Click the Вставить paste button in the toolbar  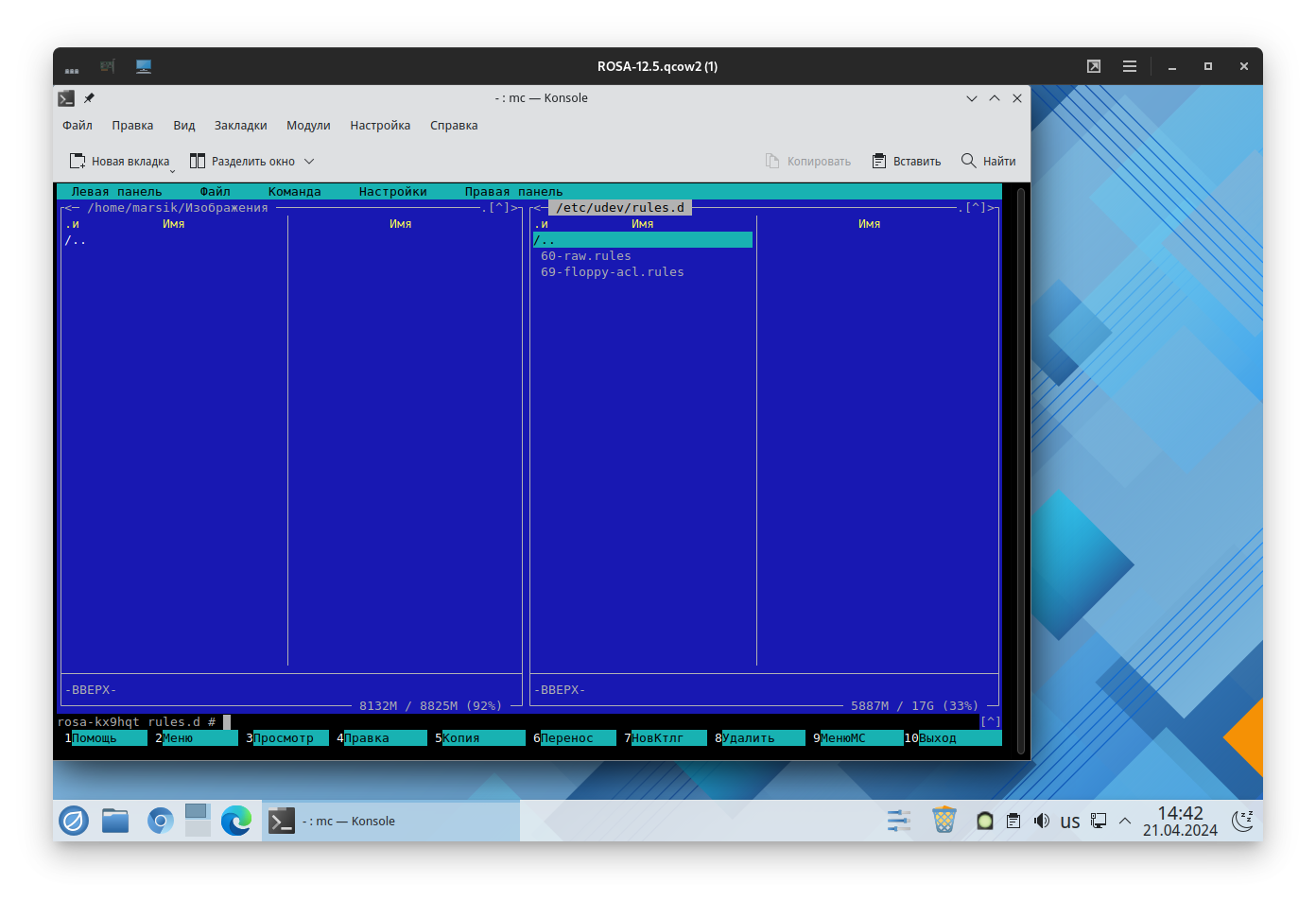pyautogui.click(x=906, y=161)
